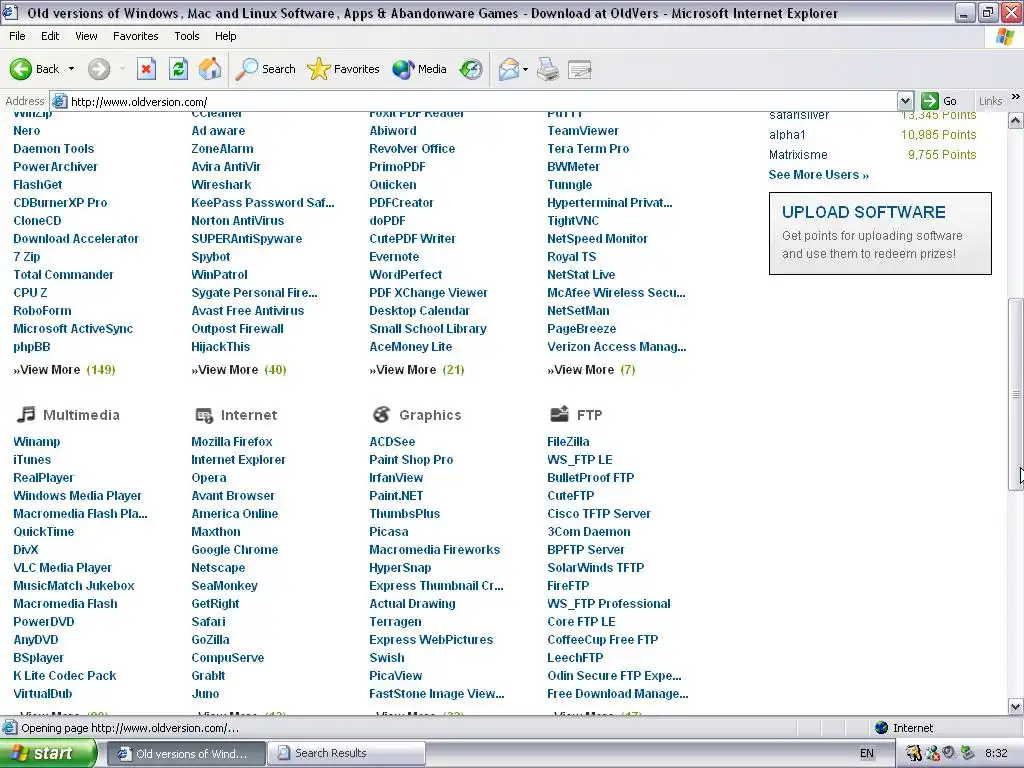Open See More Users link

click(818, 174)
